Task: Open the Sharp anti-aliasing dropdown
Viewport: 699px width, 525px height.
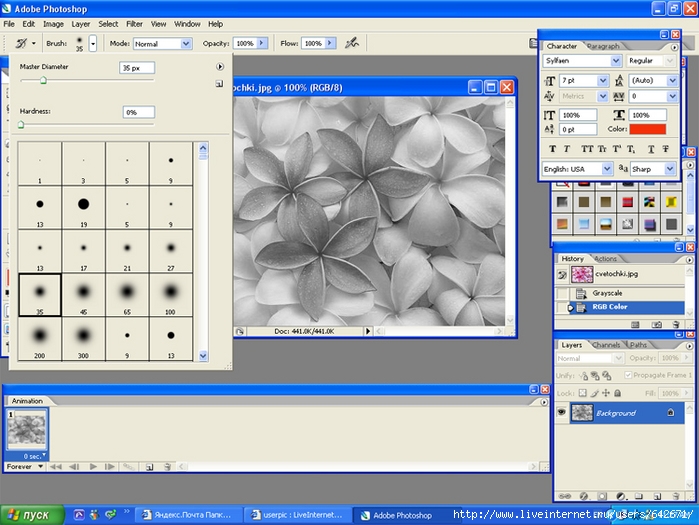Action: click(670, 169)
